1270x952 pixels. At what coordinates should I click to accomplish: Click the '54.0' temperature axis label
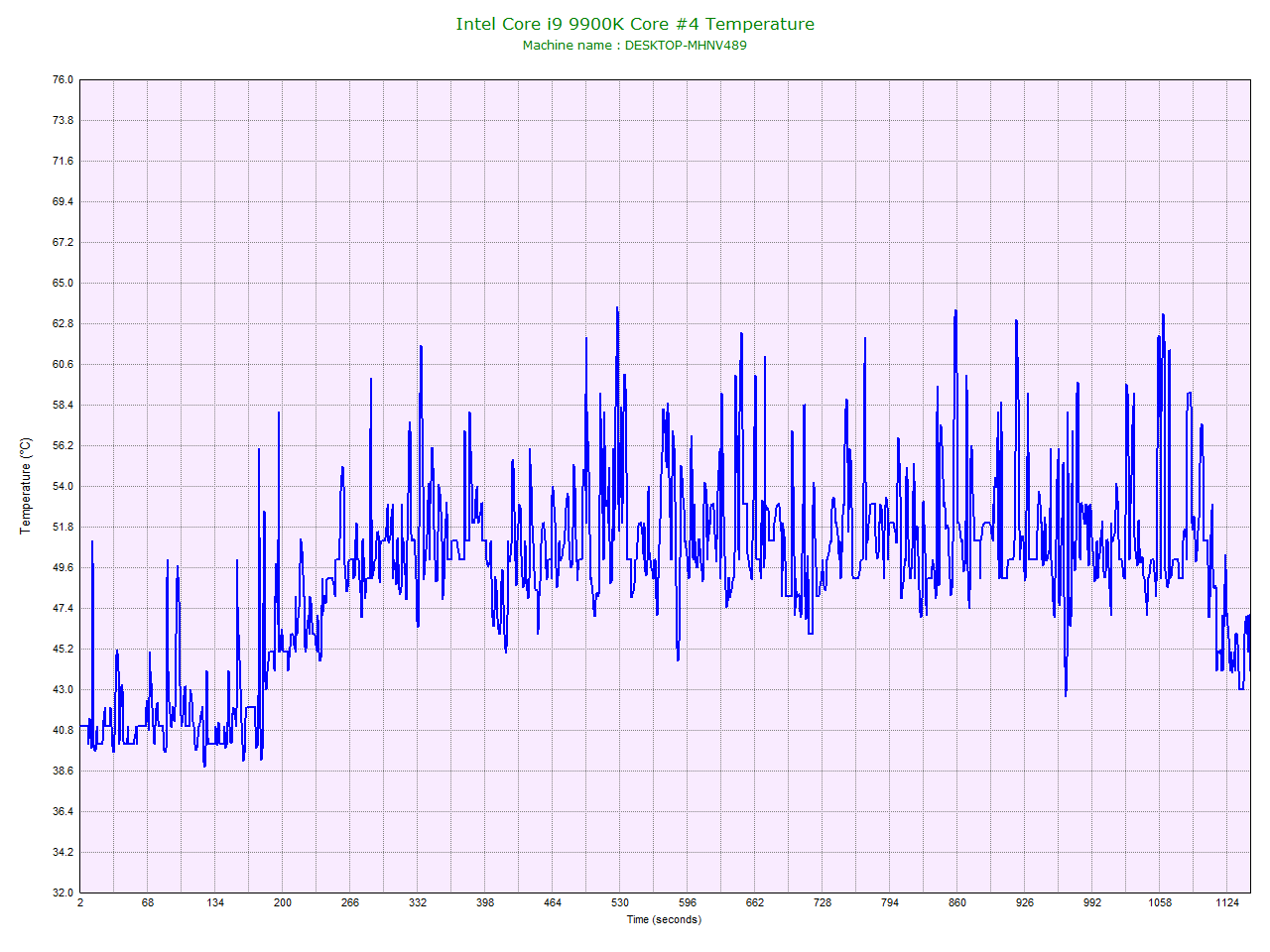pos(63,486)
